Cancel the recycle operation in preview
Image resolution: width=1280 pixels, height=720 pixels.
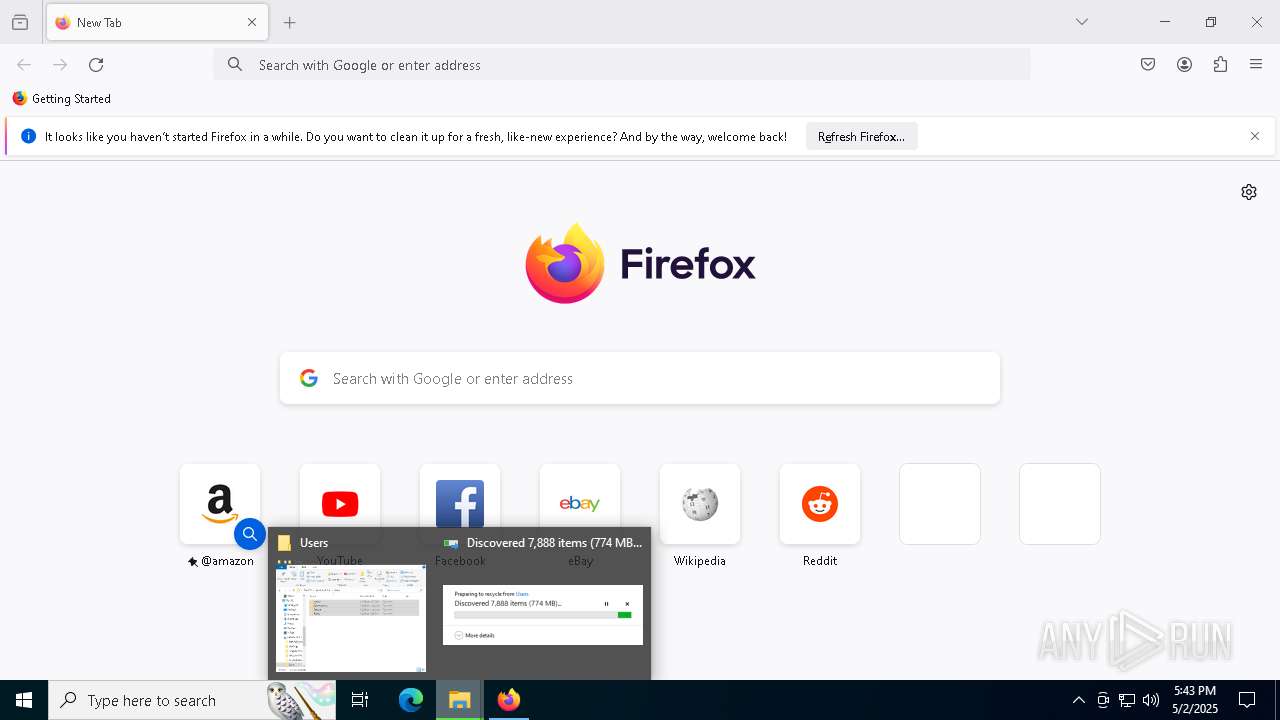point(627,604)
